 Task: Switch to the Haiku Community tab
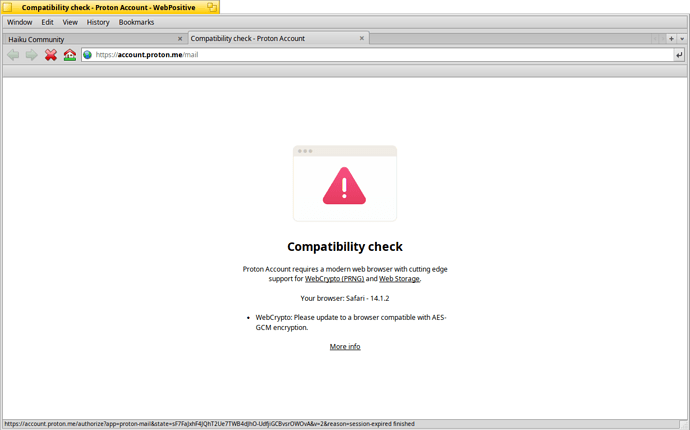(95, 39)
